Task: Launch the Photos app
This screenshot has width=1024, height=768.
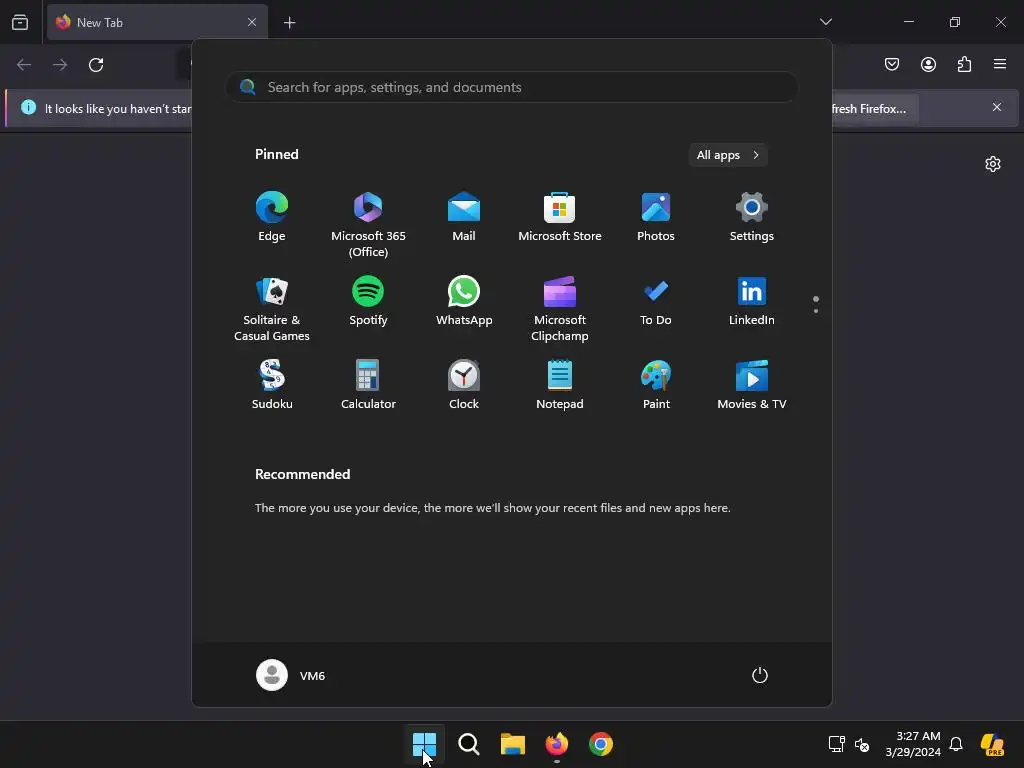Action: pyautogui.click(x=656, y=217)
